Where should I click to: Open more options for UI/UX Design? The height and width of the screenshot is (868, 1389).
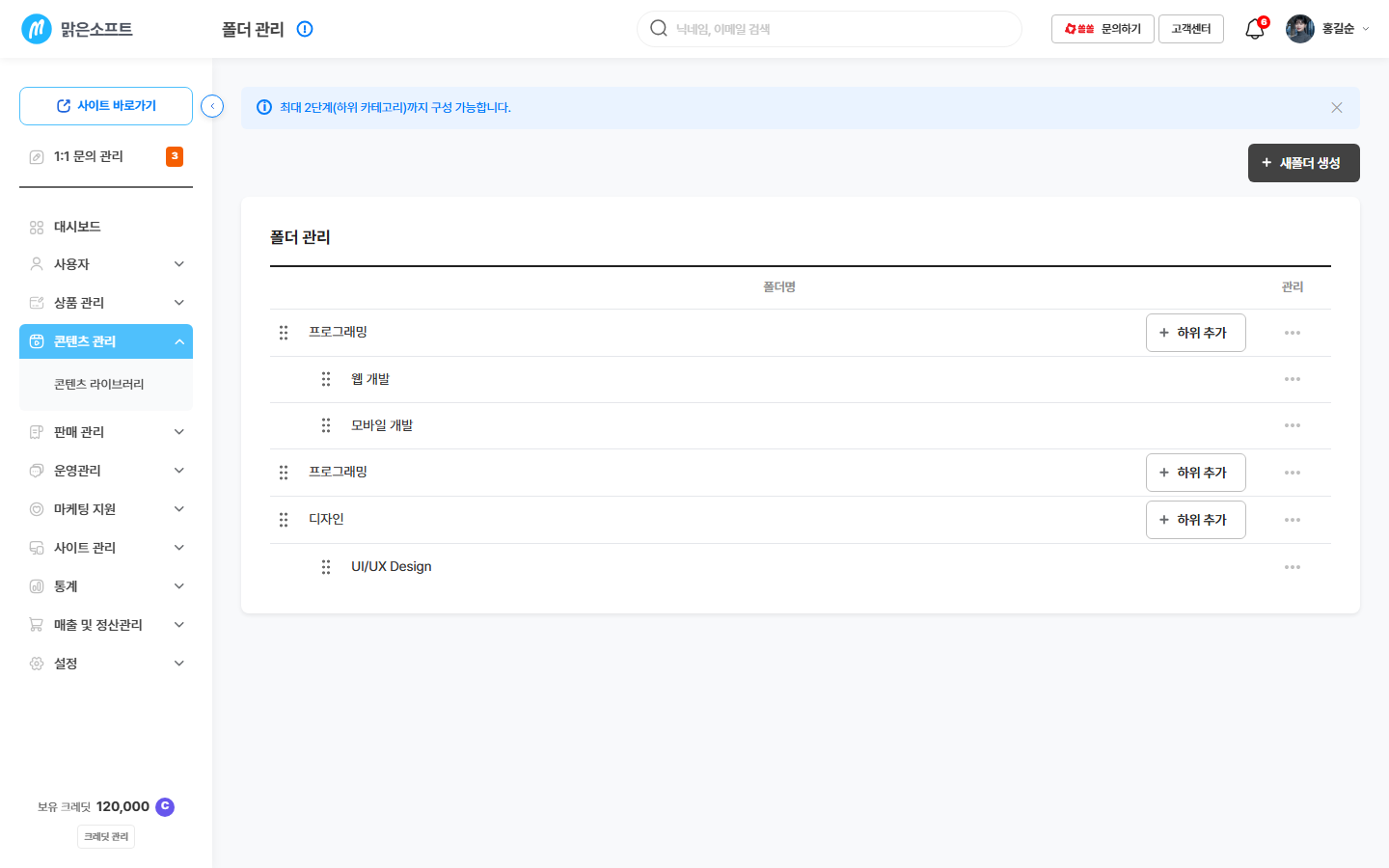point(1293,567)
